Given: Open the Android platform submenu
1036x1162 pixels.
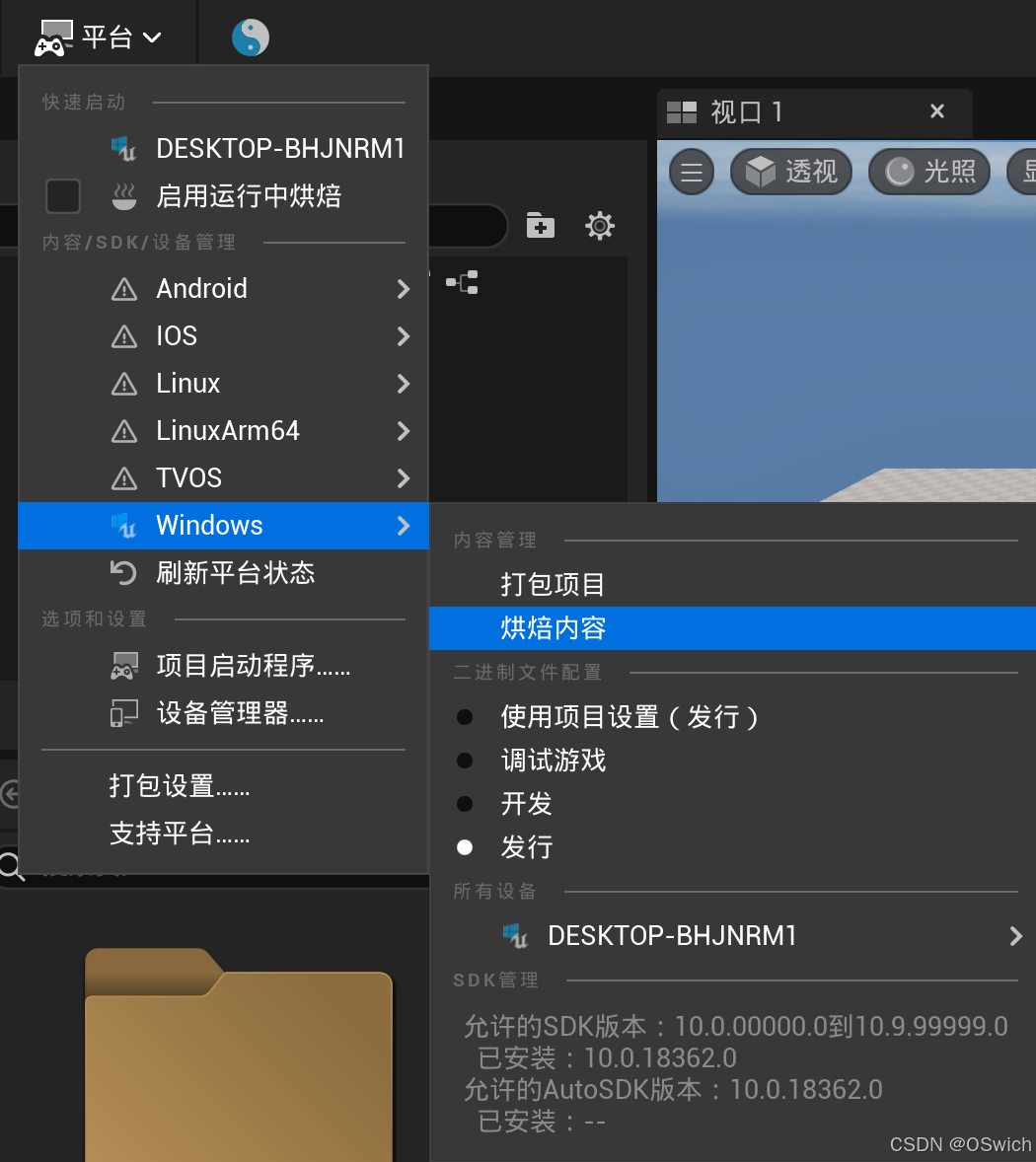Looking at the screenshot, I should [x=223, y=289].
